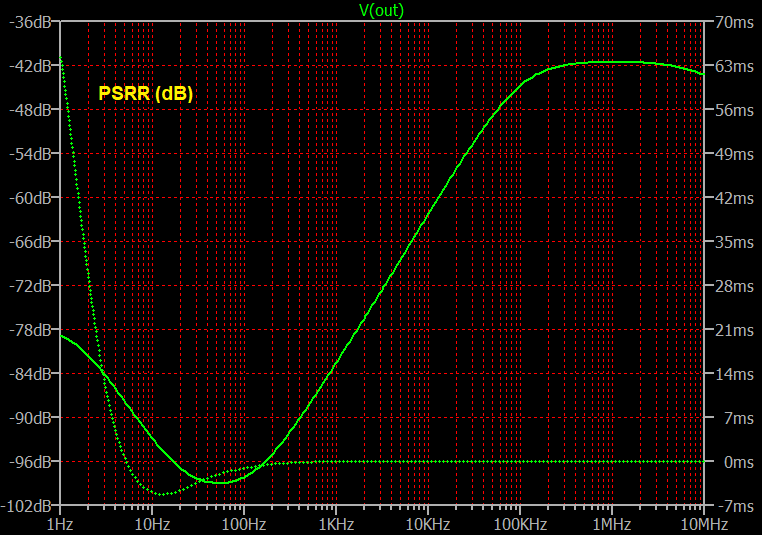The image size is (762, 535).
Task: Click the -84dB left axis label
Action: point(30,374)
